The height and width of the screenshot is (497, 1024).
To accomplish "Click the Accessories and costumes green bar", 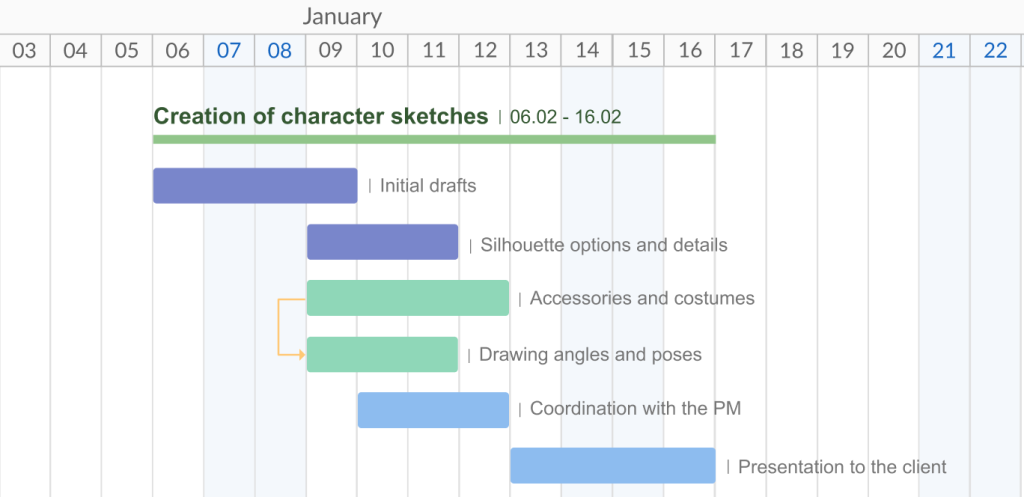I will click(407, 298).
